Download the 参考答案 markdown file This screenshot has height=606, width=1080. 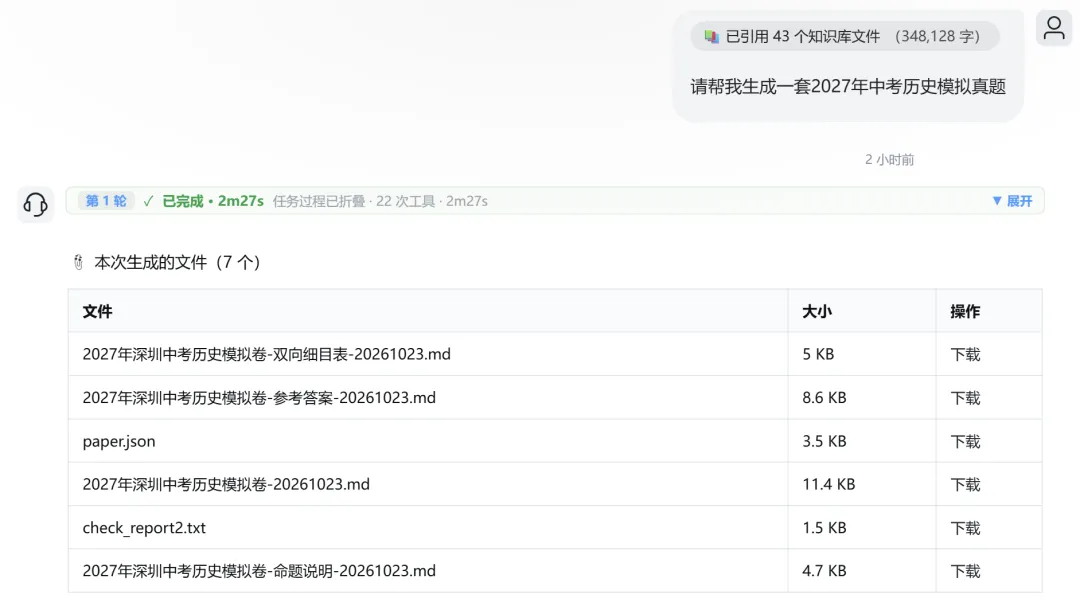[x=965, y=398]
